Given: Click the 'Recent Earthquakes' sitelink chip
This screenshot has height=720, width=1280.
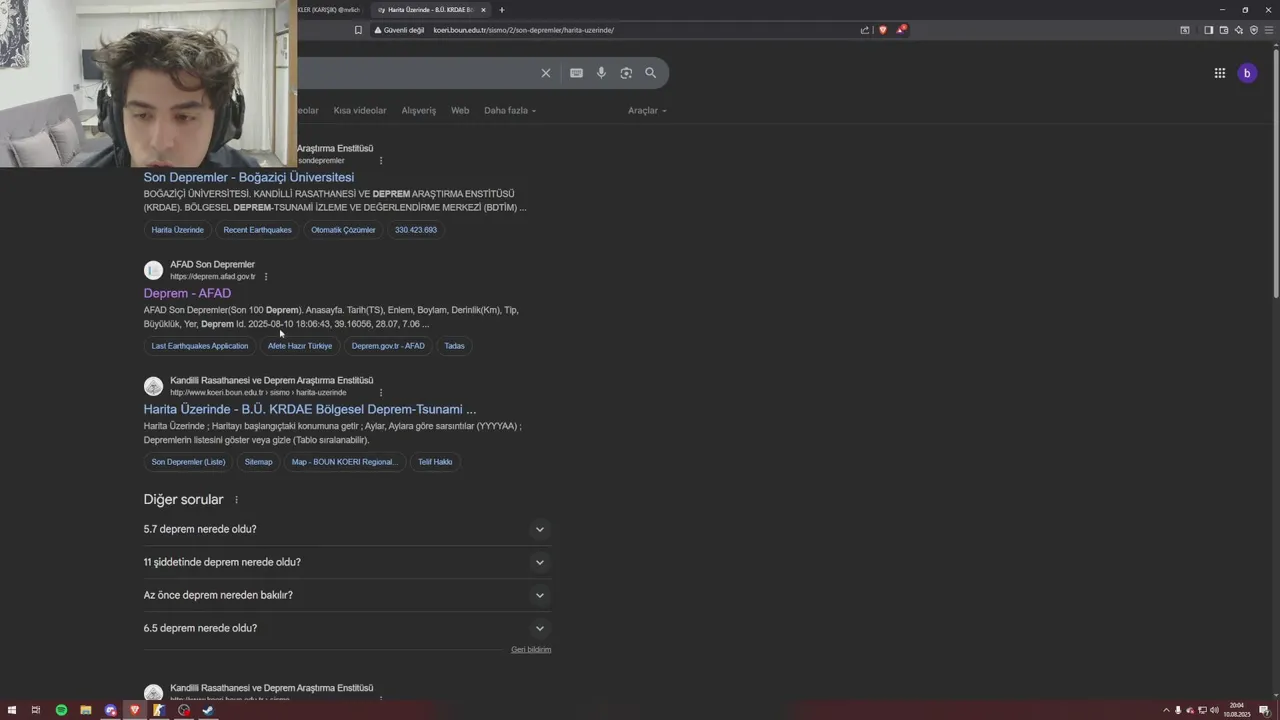Looking at the screenshot, I should [x=258, y=230].
